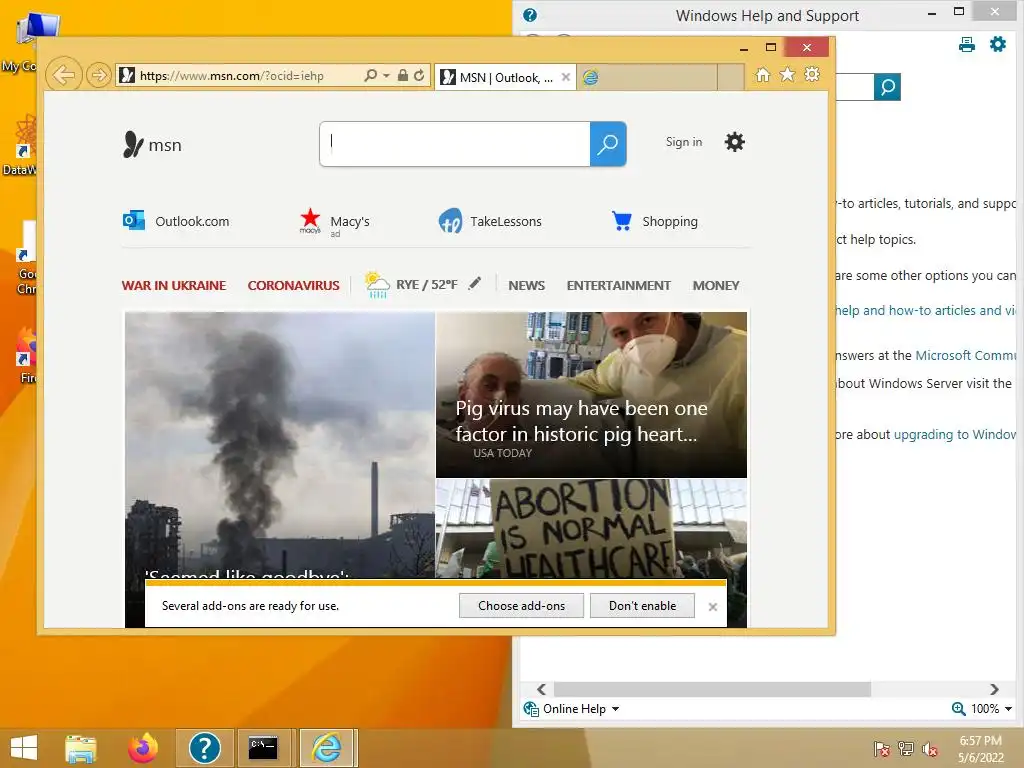Open upgrading to Windows link in Help
The height and width of the screenshot is (768, 1024).
pos(955,434)
